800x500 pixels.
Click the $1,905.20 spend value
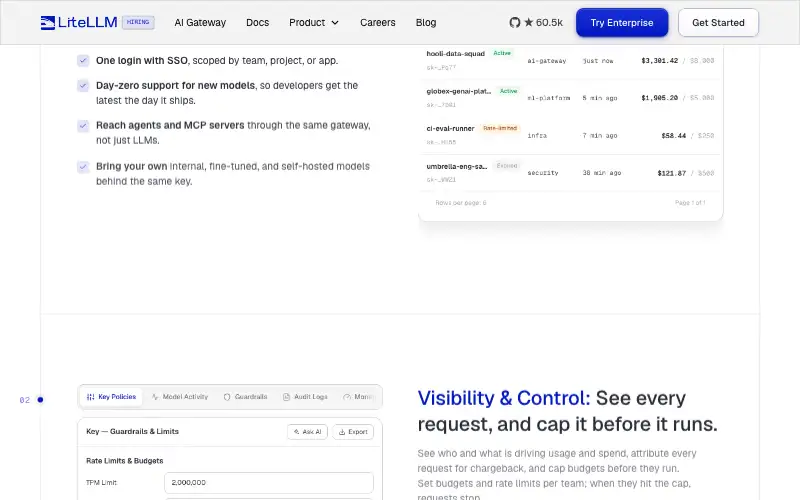[x=660, y=98]
